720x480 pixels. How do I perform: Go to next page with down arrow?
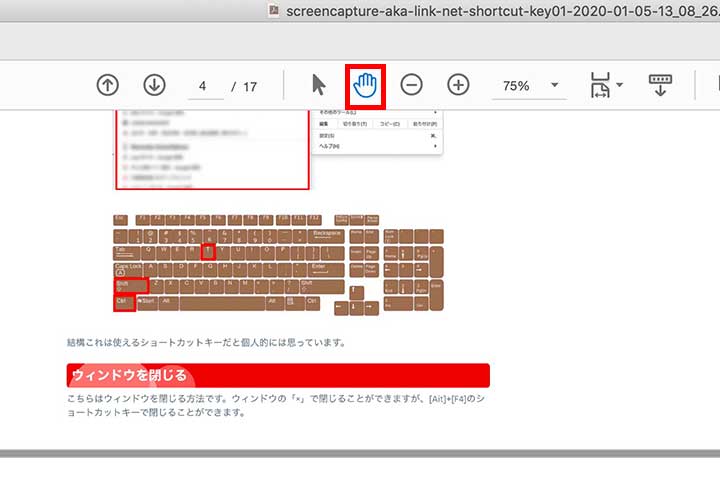[154, 85]
